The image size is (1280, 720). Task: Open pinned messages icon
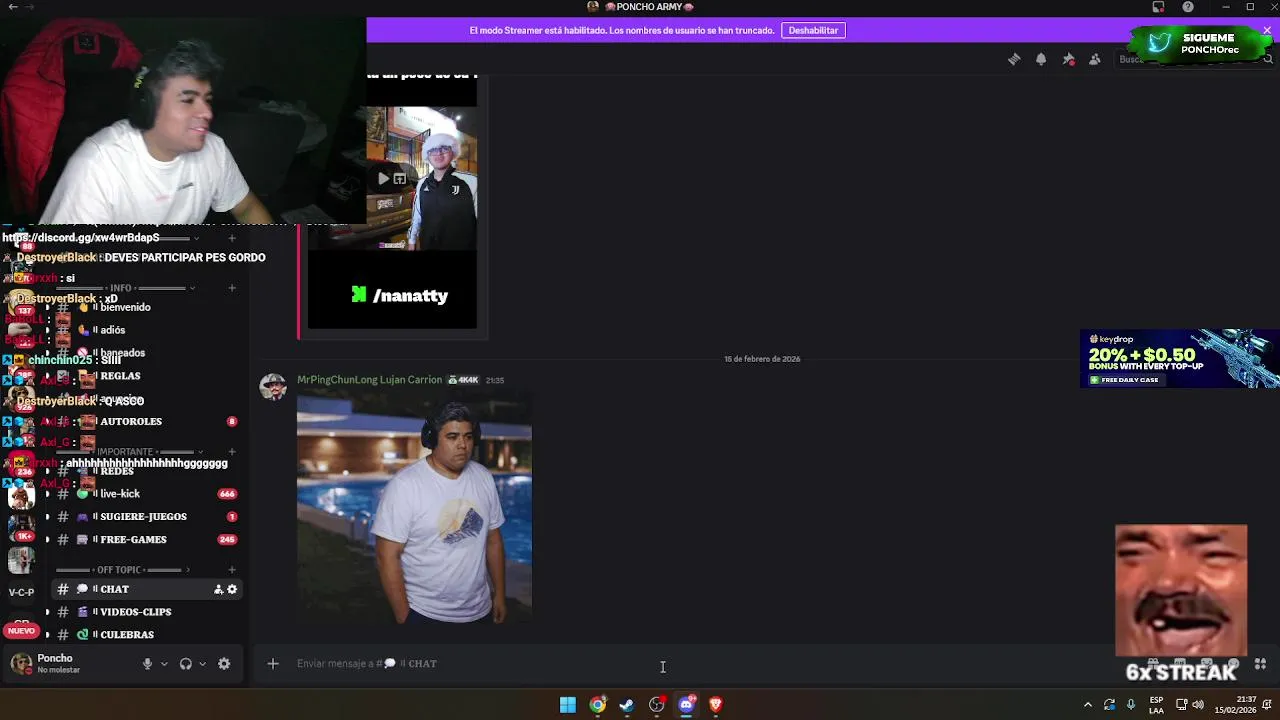pyautogui.click(x=1068, y=59)
